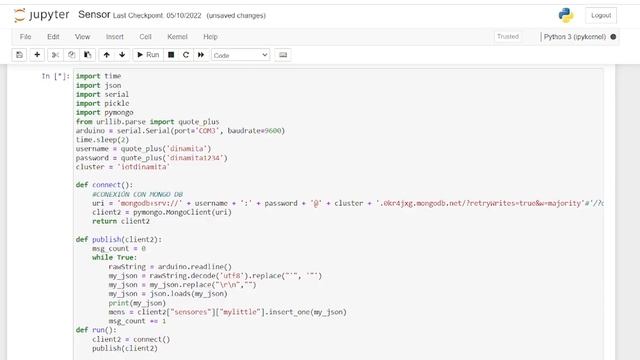Click the '(unsaved changes)' status text
This screenshot has height=360, width=640.
(236, 16)
